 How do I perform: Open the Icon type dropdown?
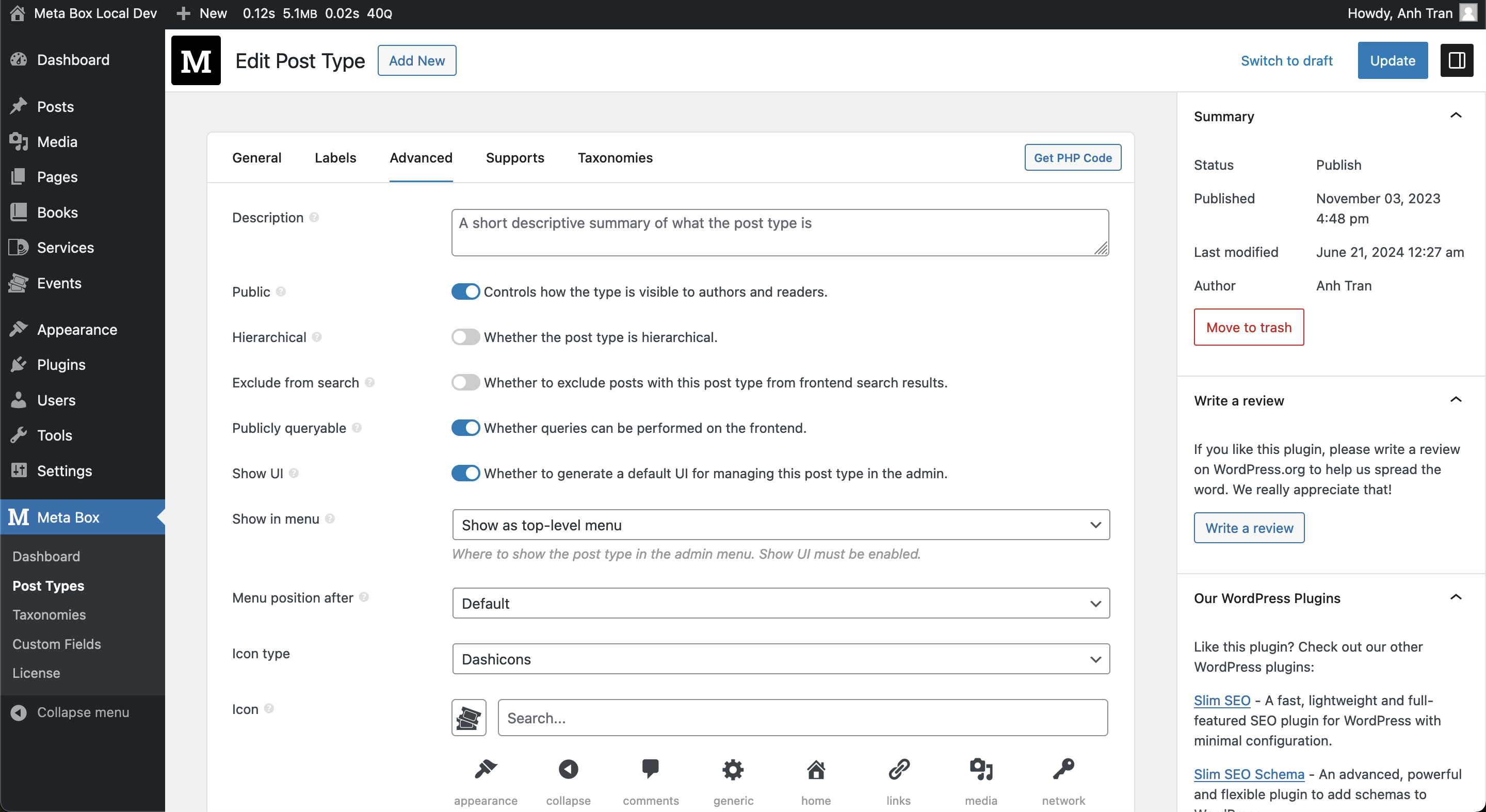[781, 659]
